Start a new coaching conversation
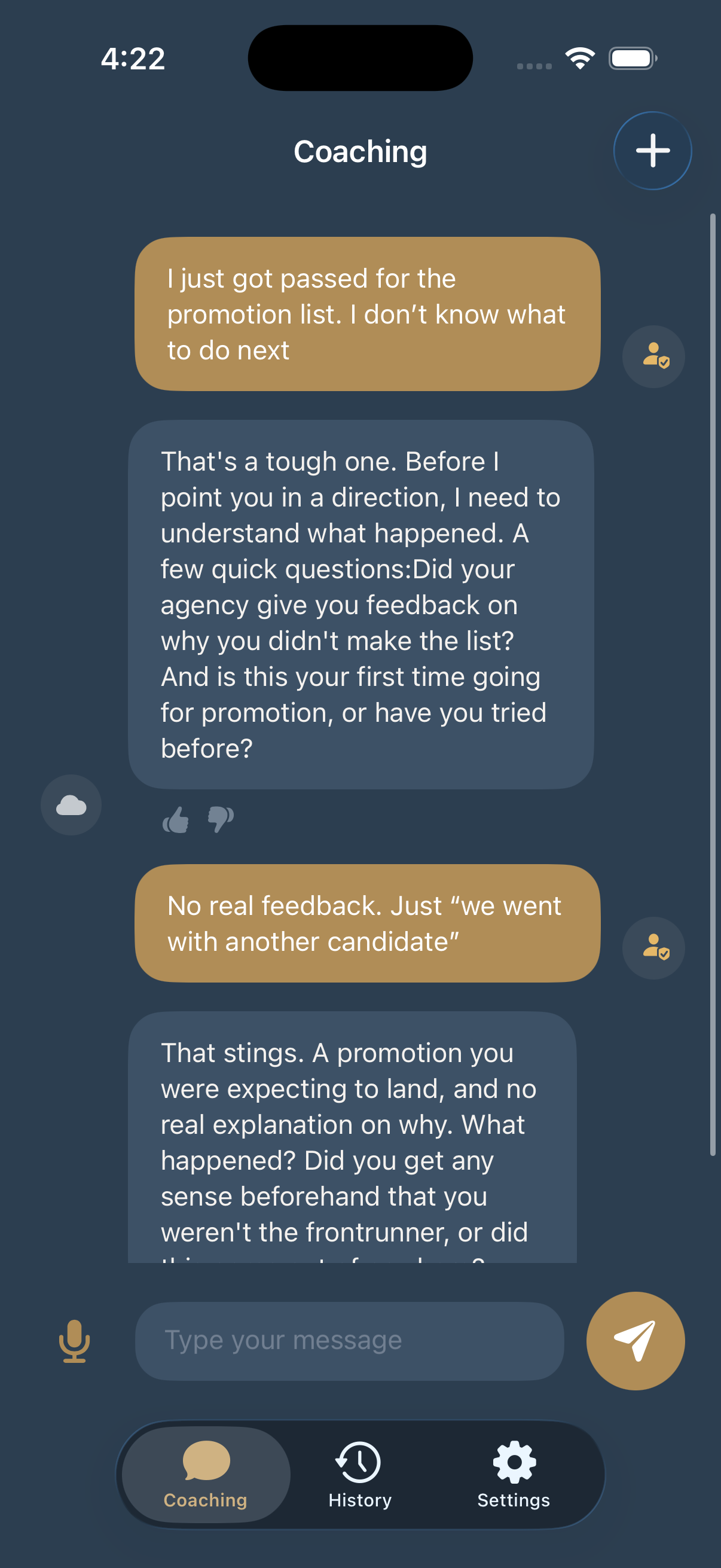 (x=652, y=150)
